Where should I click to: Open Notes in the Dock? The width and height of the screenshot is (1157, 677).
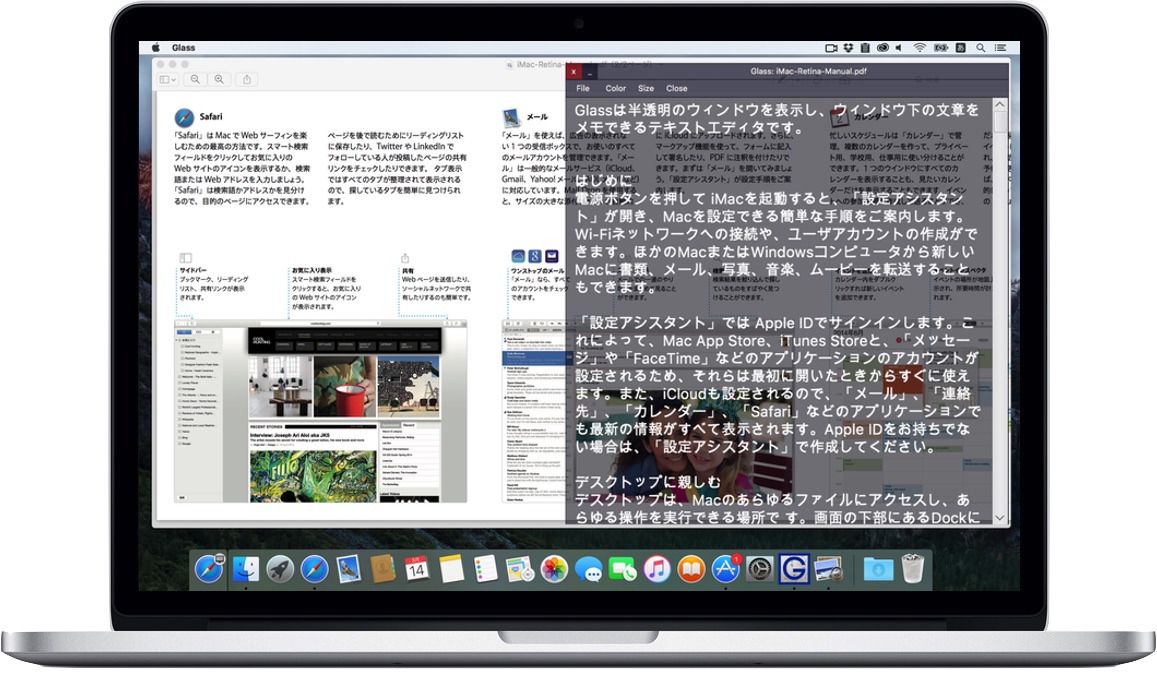point(451,569)
